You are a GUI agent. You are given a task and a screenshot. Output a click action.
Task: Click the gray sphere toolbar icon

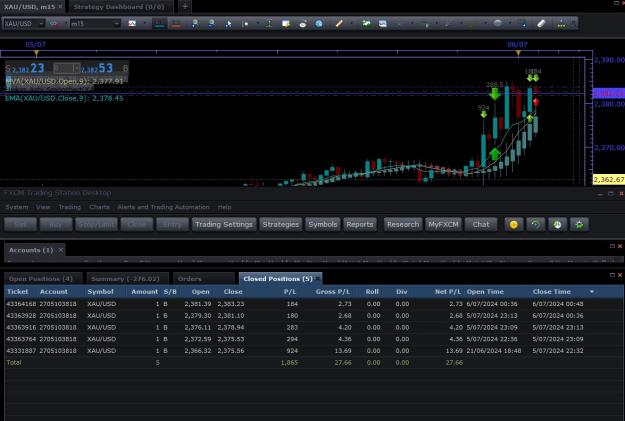pyautogui.click(x=497, y=23)
